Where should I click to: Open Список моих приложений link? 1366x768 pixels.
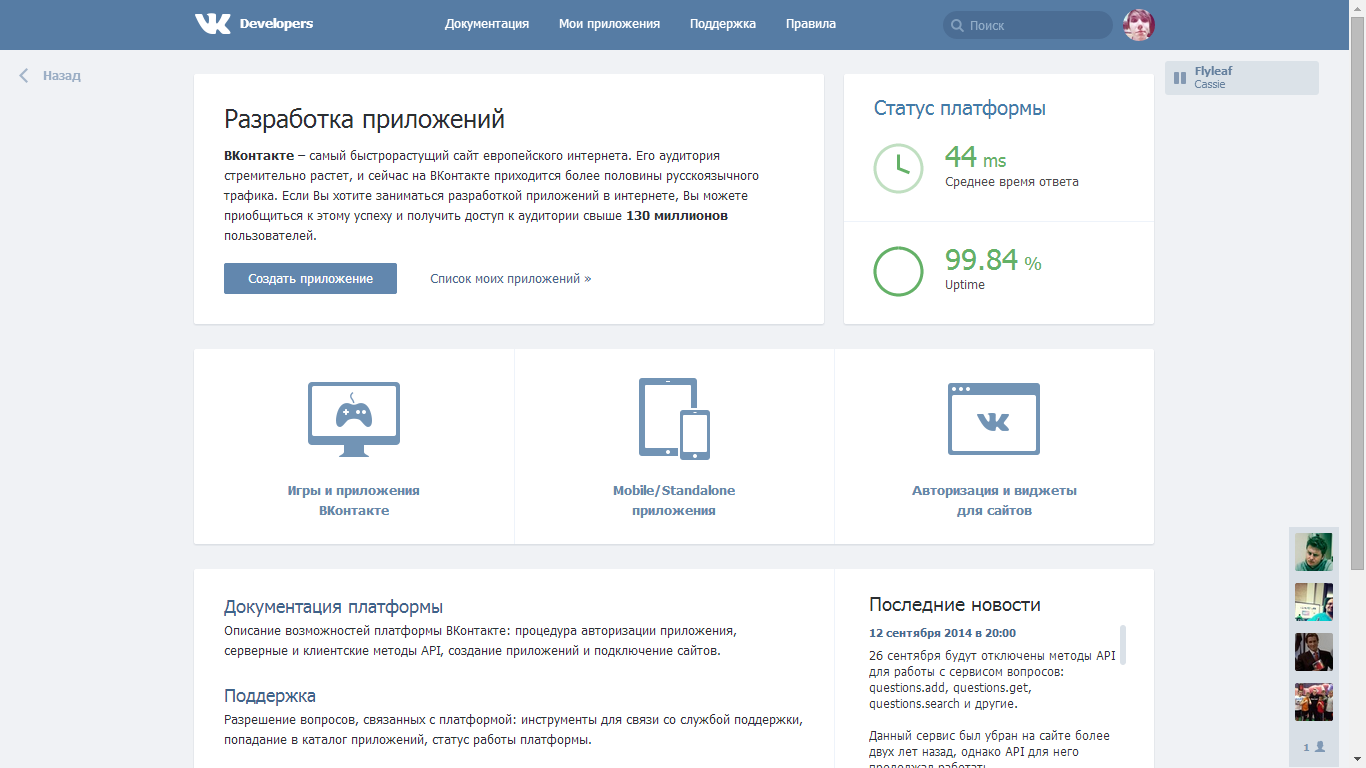[510, 279]
